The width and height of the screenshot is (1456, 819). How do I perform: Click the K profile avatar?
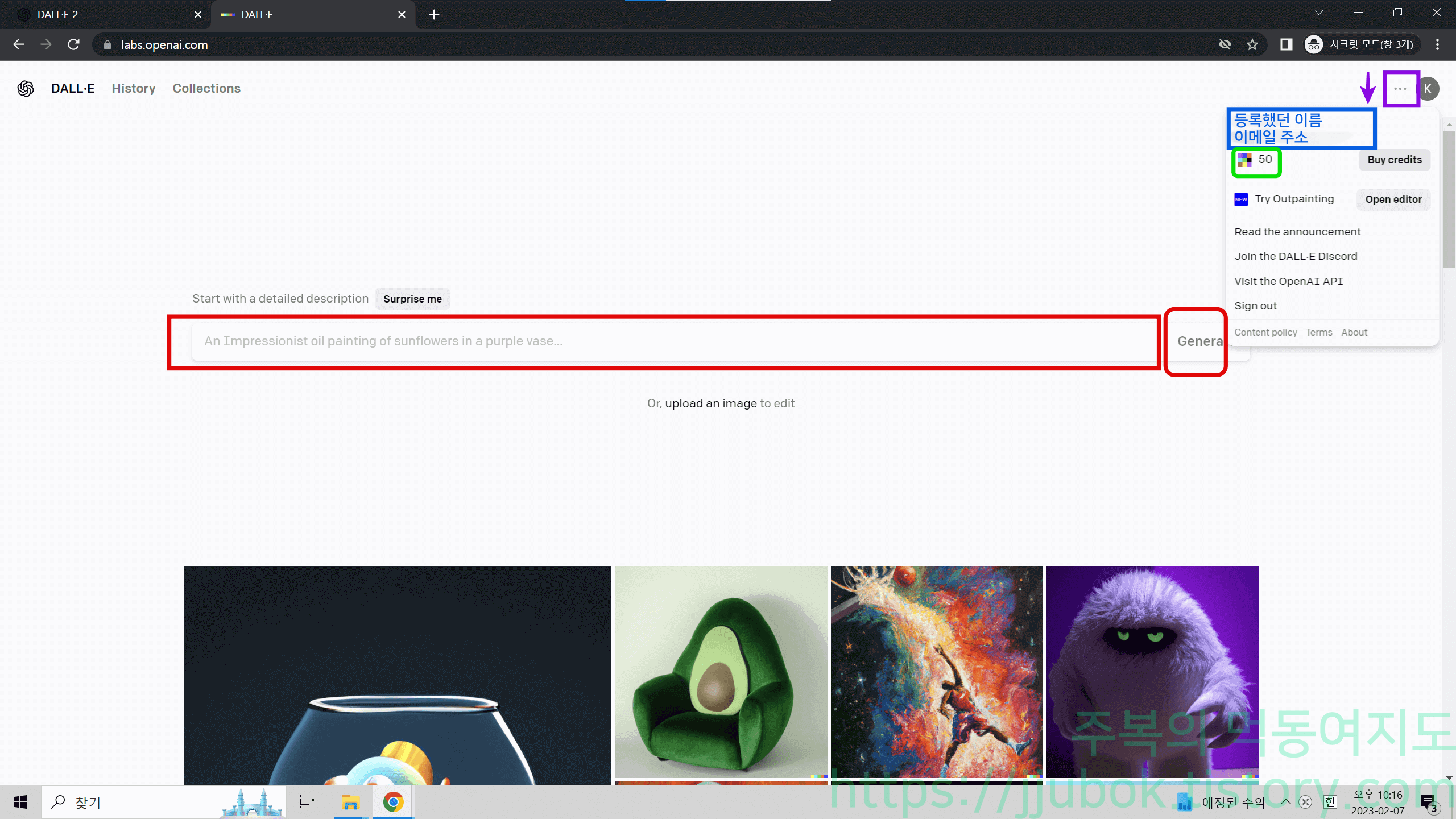pos(1428,89)
